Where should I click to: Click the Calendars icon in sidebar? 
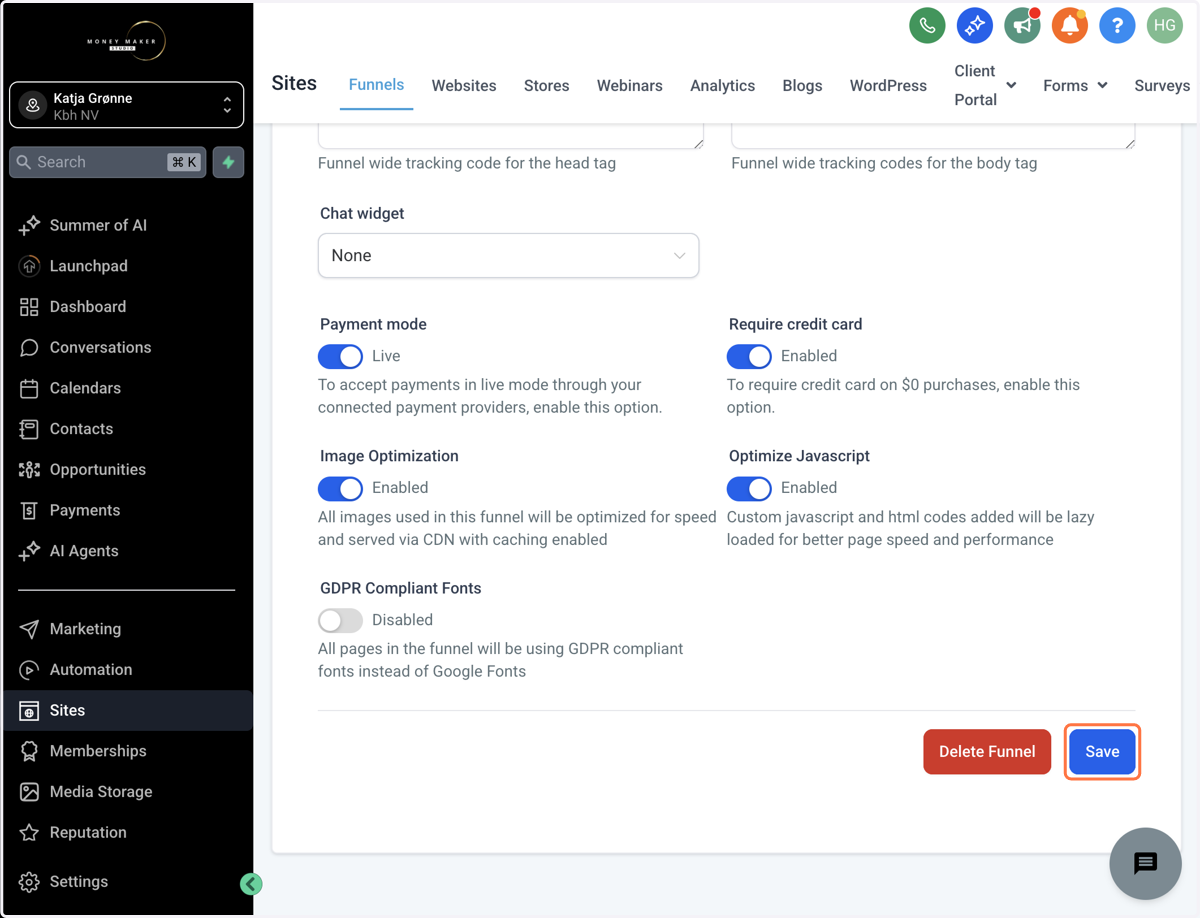(x=29, y=388)
